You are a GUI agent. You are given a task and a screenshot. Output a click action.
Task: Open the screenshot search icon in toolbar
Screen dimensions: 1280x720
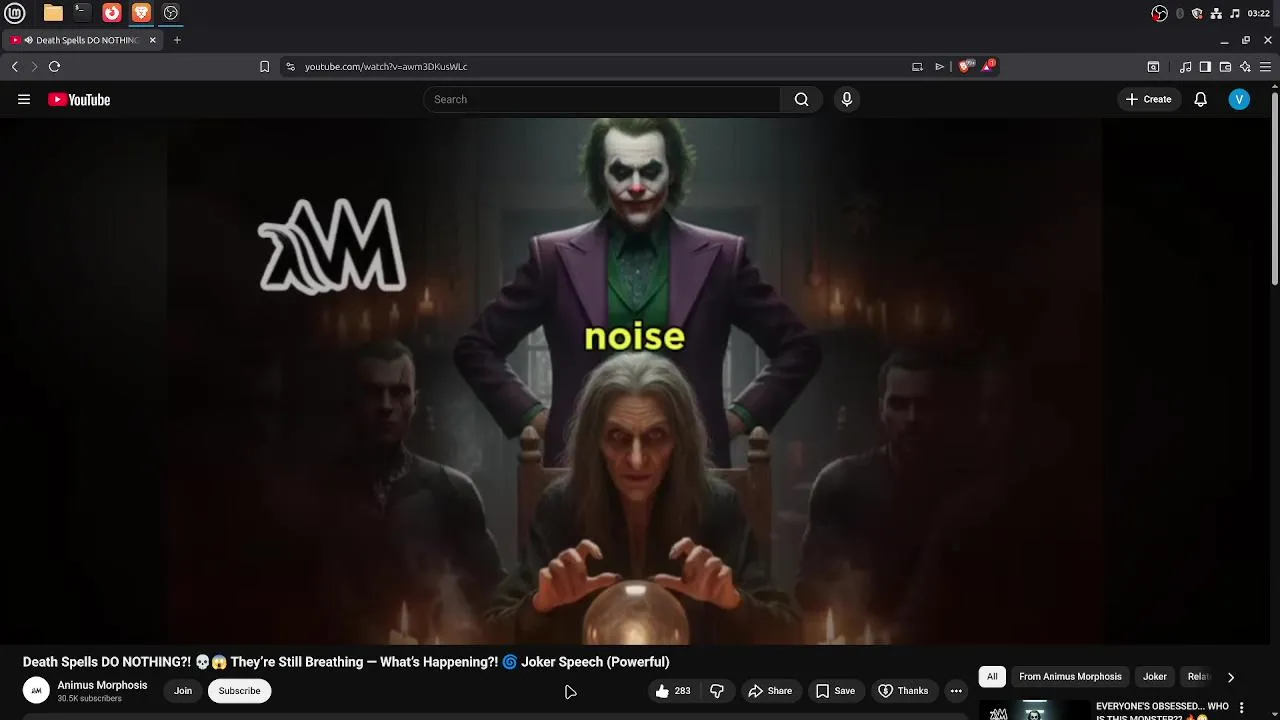(1153, 67)
